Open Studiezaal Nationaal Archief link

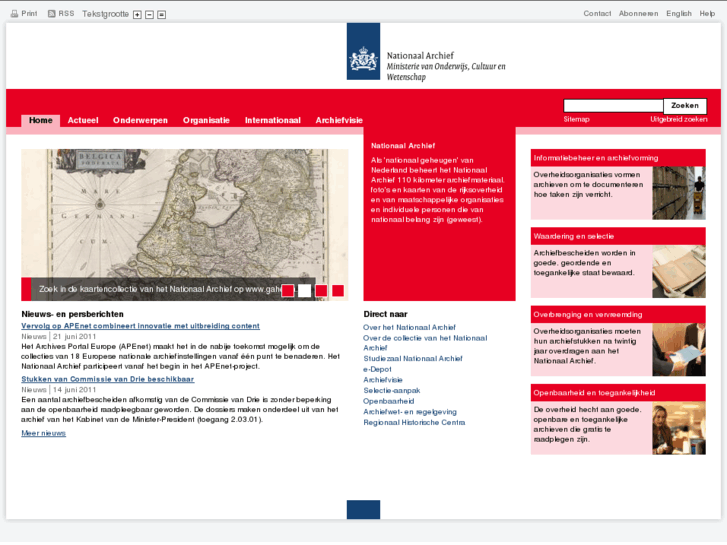tap(413, 359)
